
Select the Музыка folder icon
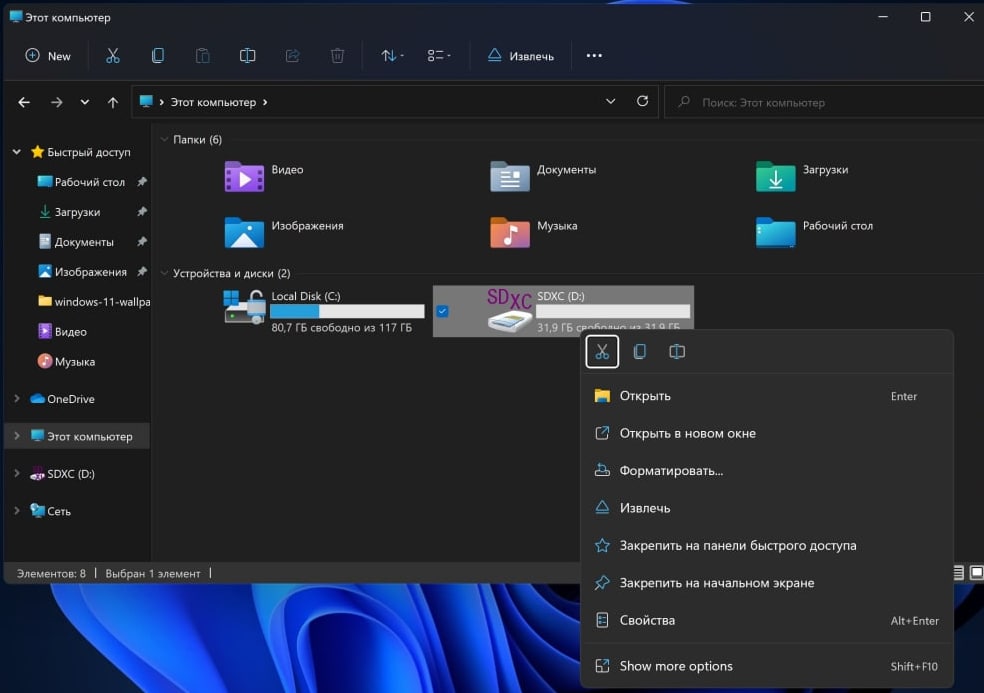pos(510,232)
